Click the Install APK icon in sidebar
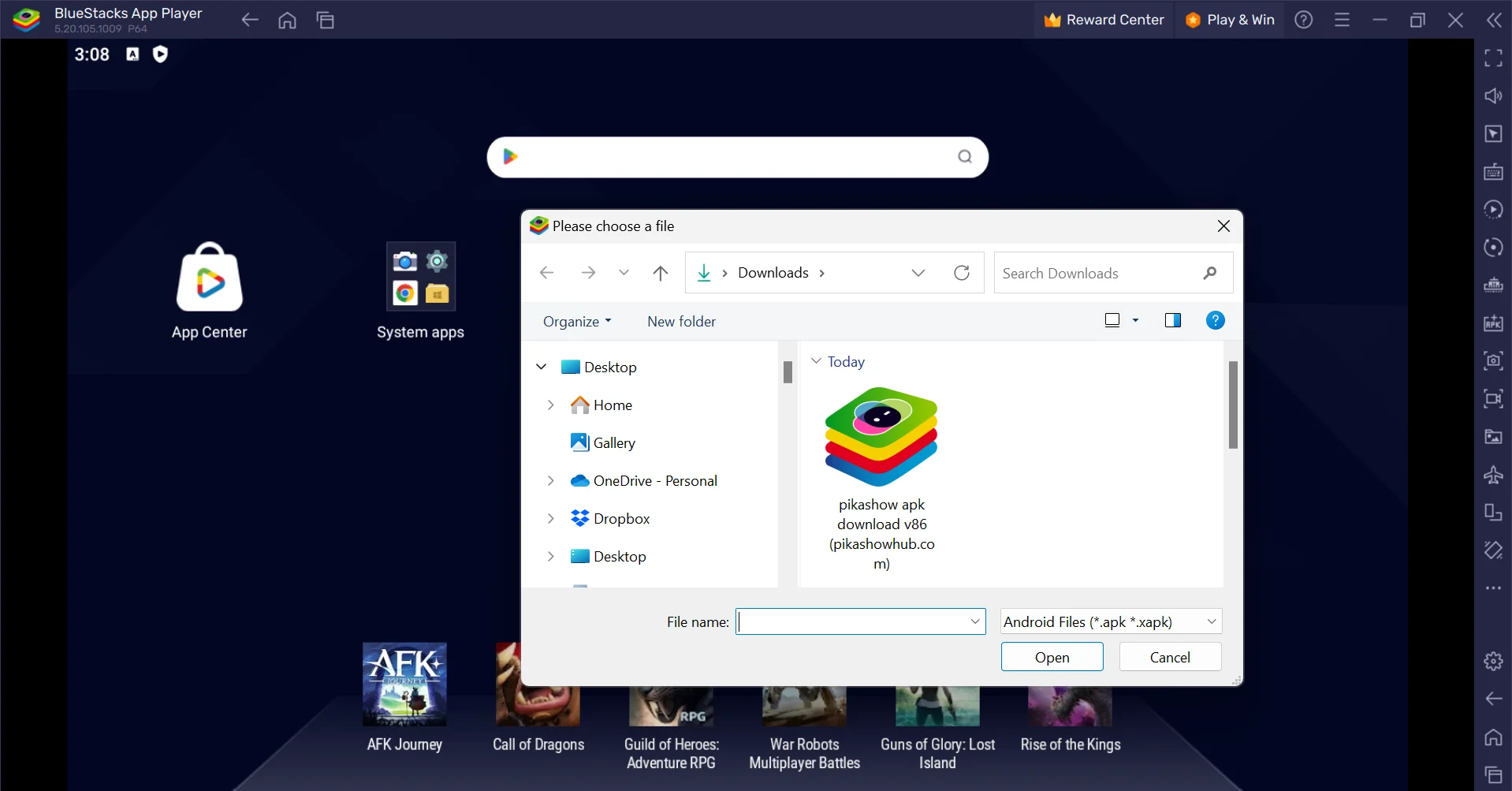 [1493, 323]
